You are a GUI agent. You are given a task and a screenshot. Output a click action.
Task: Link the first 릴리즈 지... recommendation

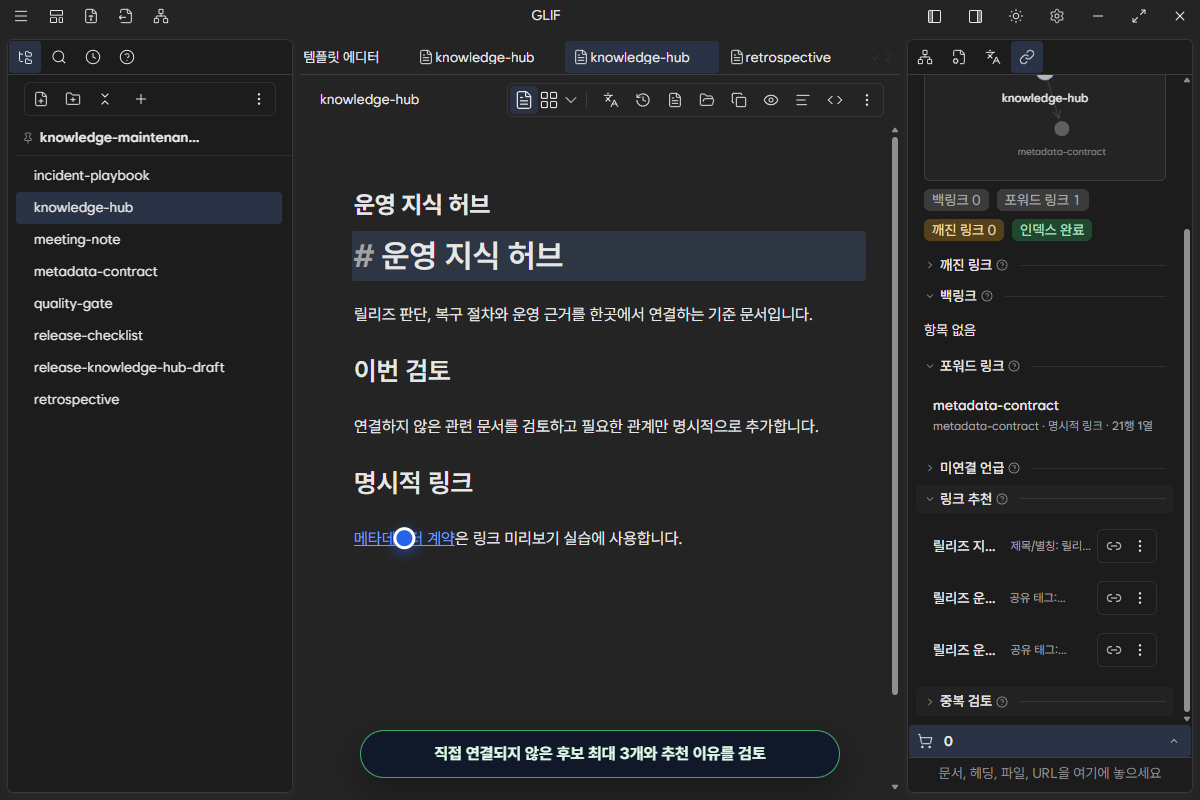(x=1113, y=546)
